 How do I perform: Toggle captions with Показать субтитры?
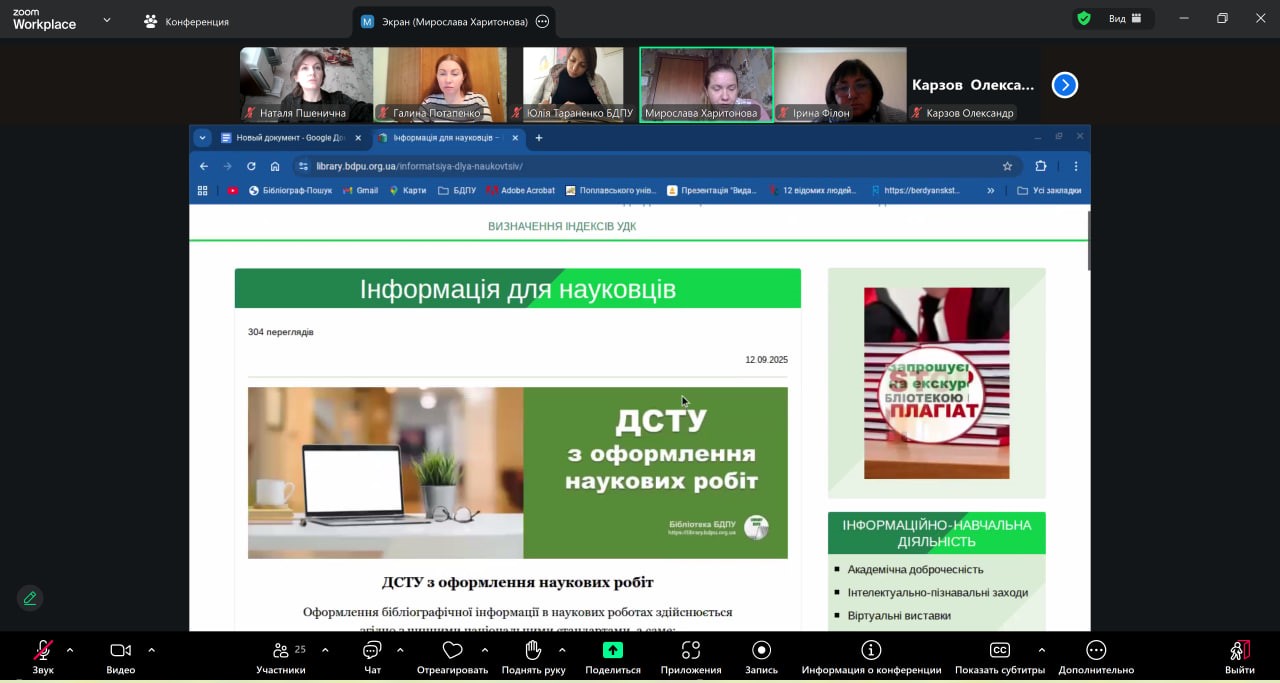tap(999, 655)
